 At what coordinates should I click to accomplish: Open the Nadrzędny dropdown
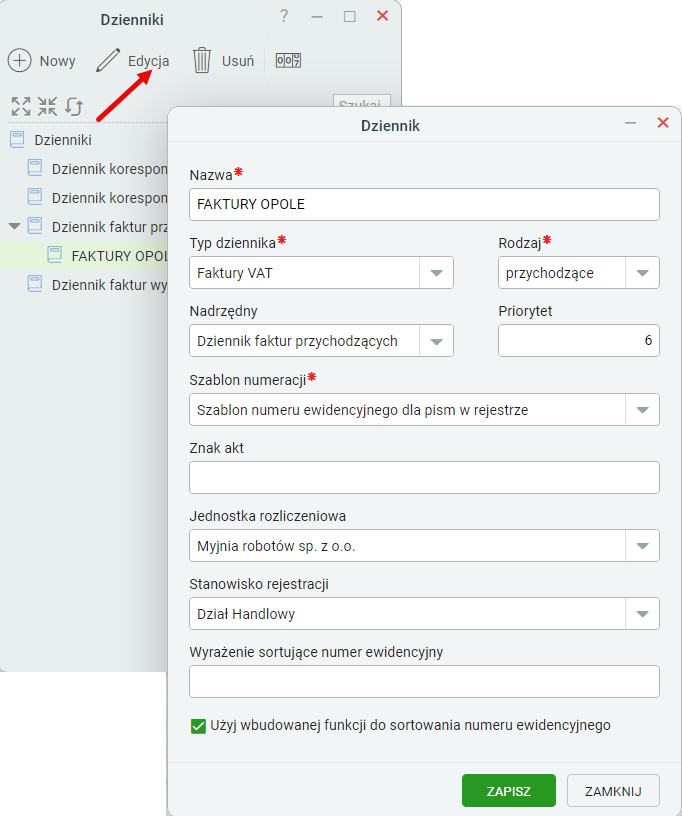click(x=436, y=341)
